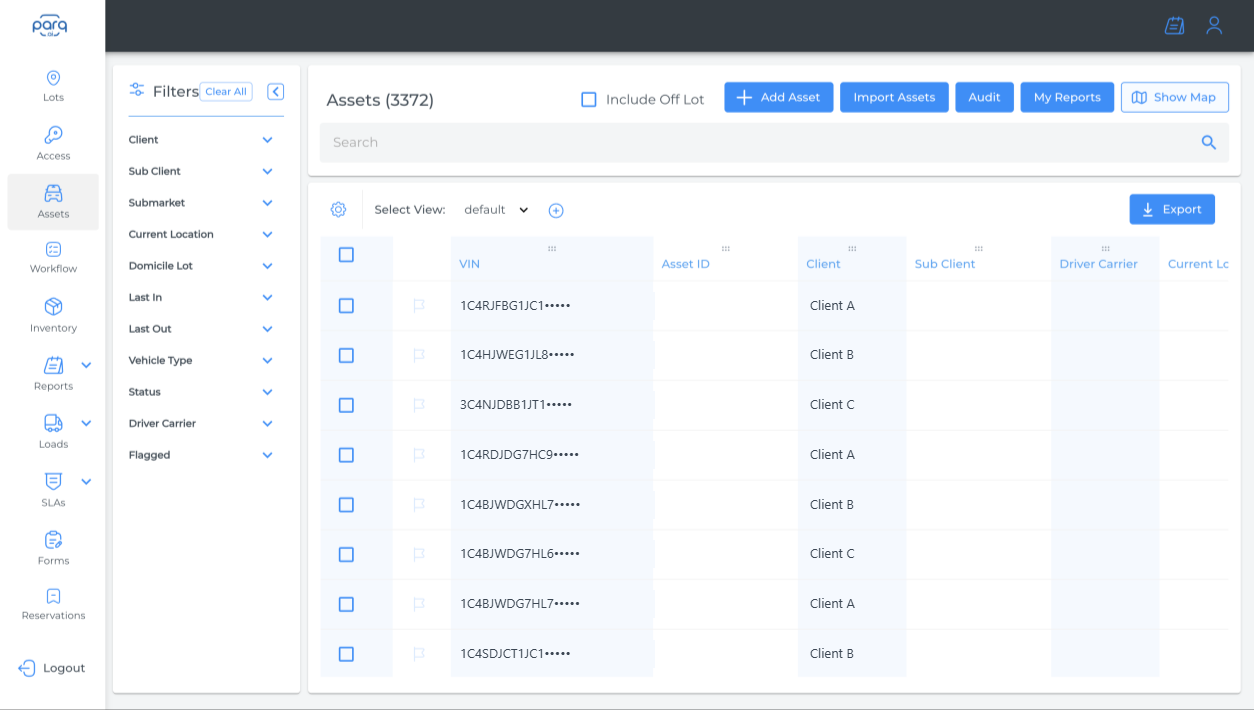This screenshot has width=1254, height=710.
Task: Click the Audit button
Action: point(985,97)
